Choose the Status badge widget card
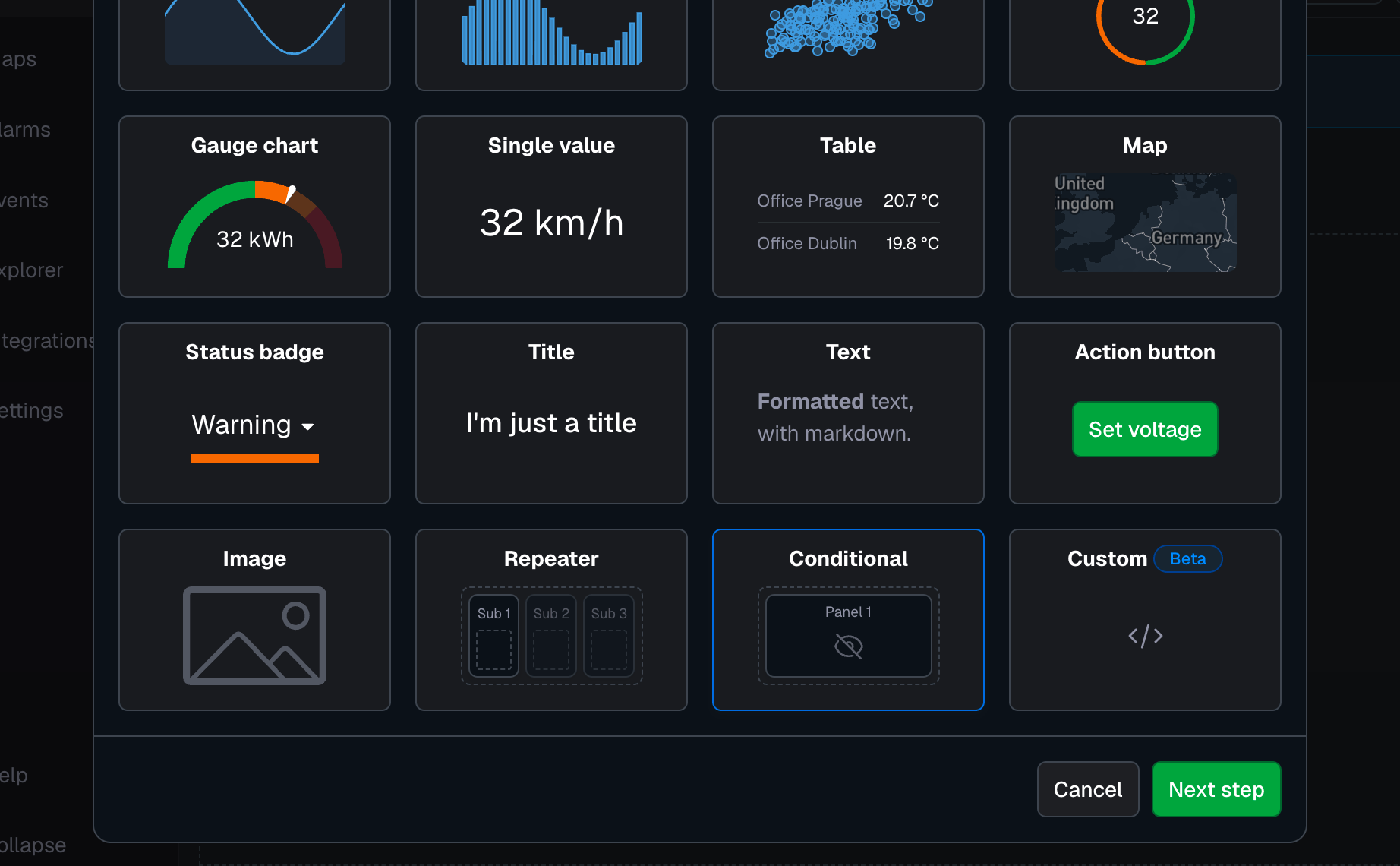1400x866 pixels. [254, 413]
